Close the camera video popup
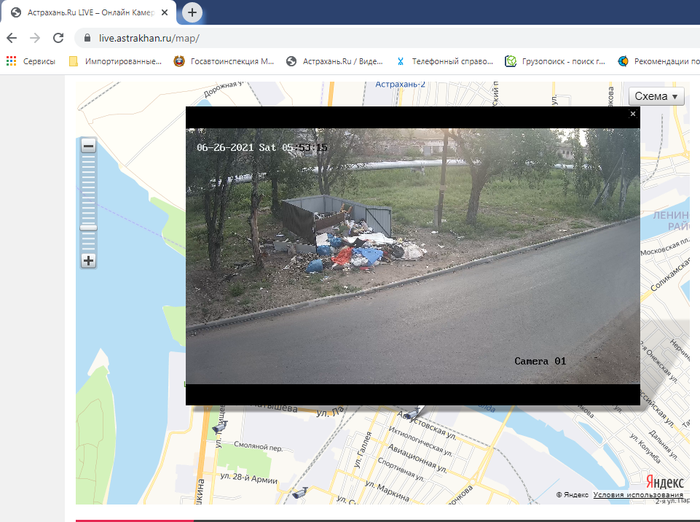Image resolution: width=700 pixels, height=522 pixels. [x=632, y=114]
